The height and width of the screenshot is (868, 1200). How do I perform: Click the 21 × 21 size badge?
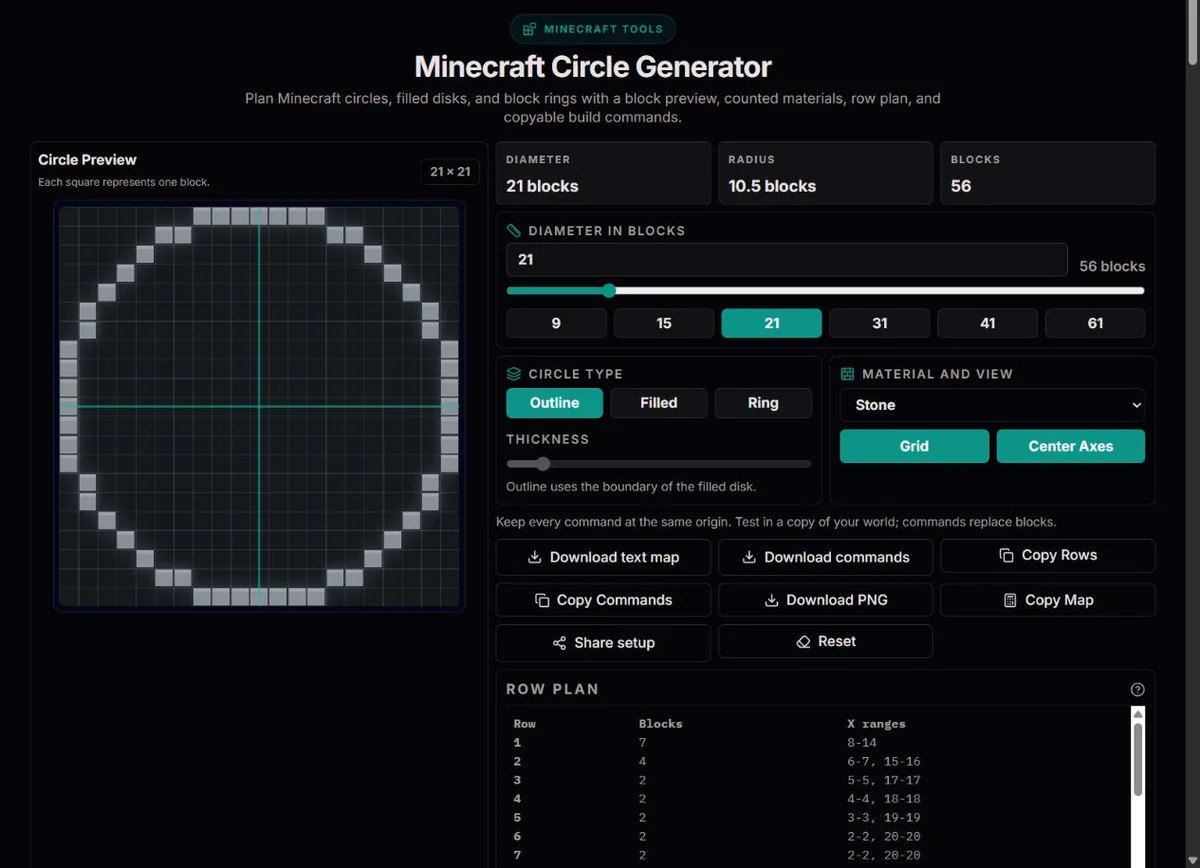click(x=450, y=172)
